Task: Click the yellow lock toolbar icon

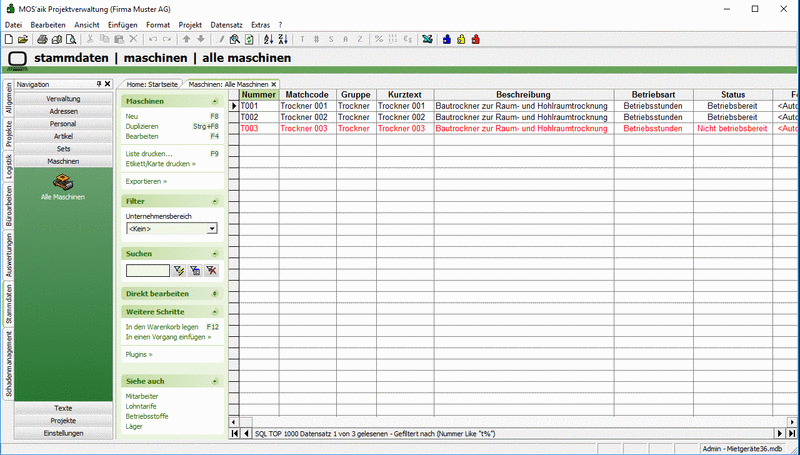Action: [461, 39]
